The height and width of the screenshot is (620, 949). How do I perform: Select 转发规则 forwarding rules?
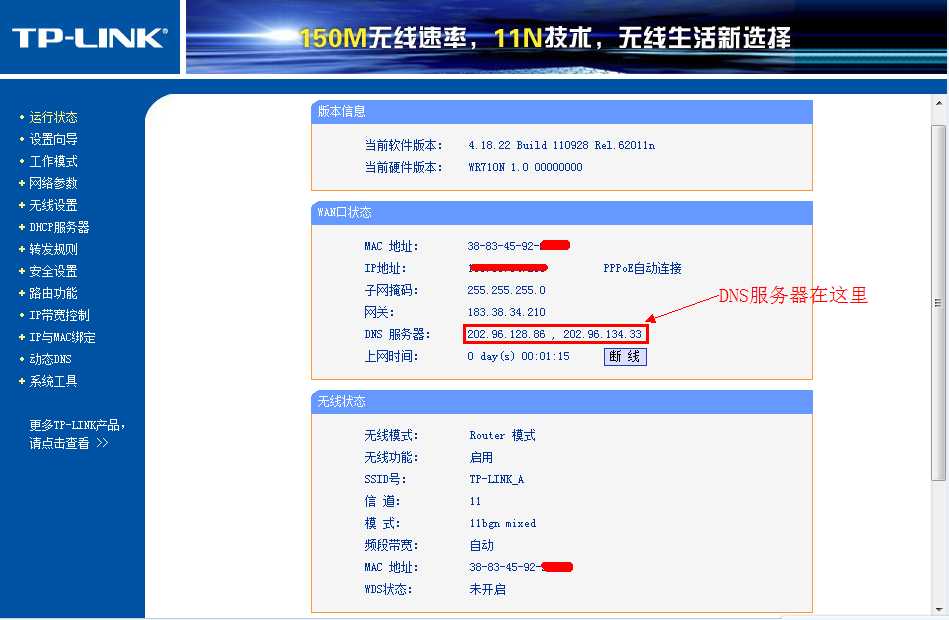[x=55, y=249]
